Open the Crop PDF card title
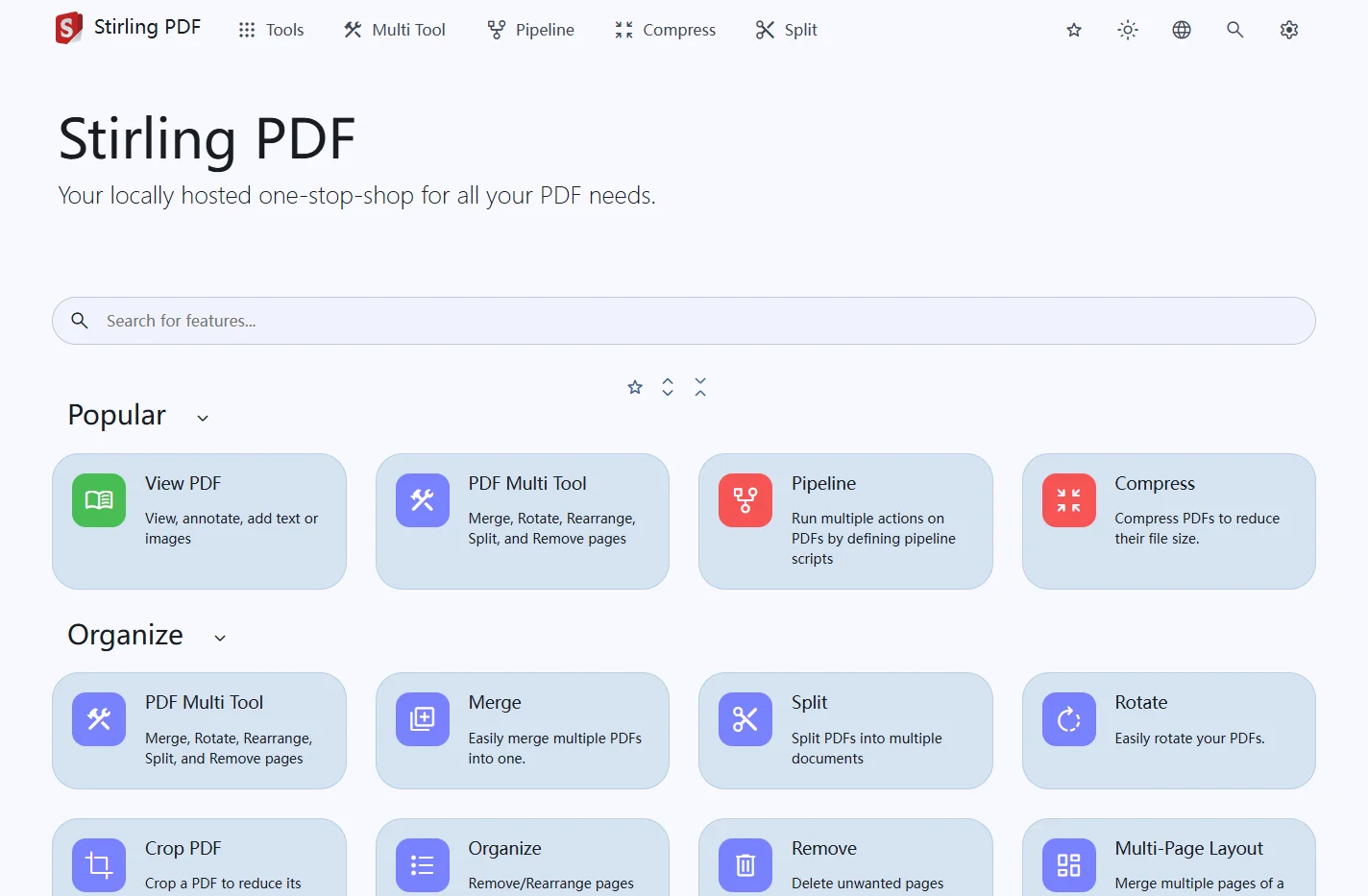The height and width of the screenshot is (896, 1368). click(183, 848)
